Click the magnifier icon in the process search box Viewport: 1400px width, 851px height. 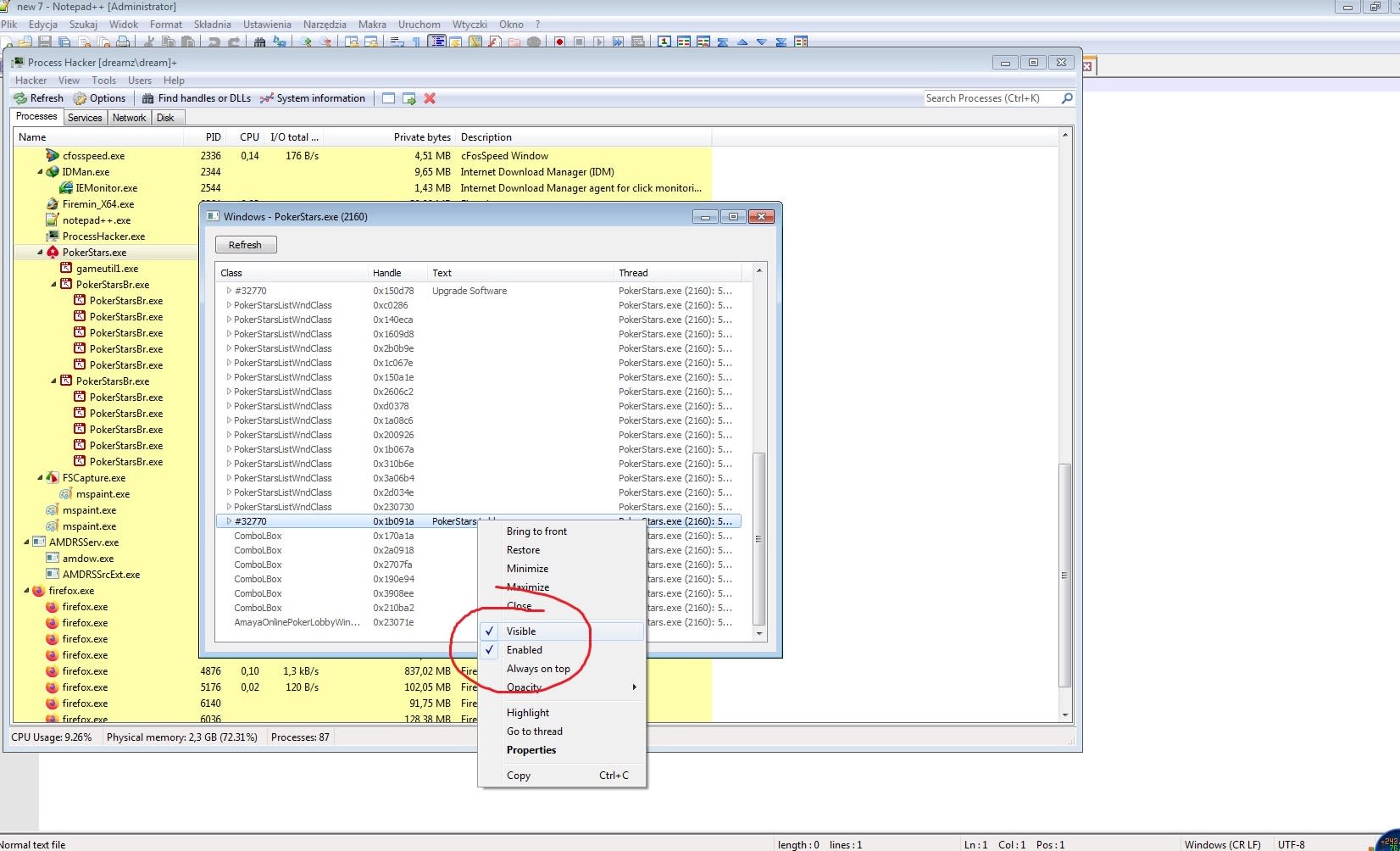[1067, 98]
